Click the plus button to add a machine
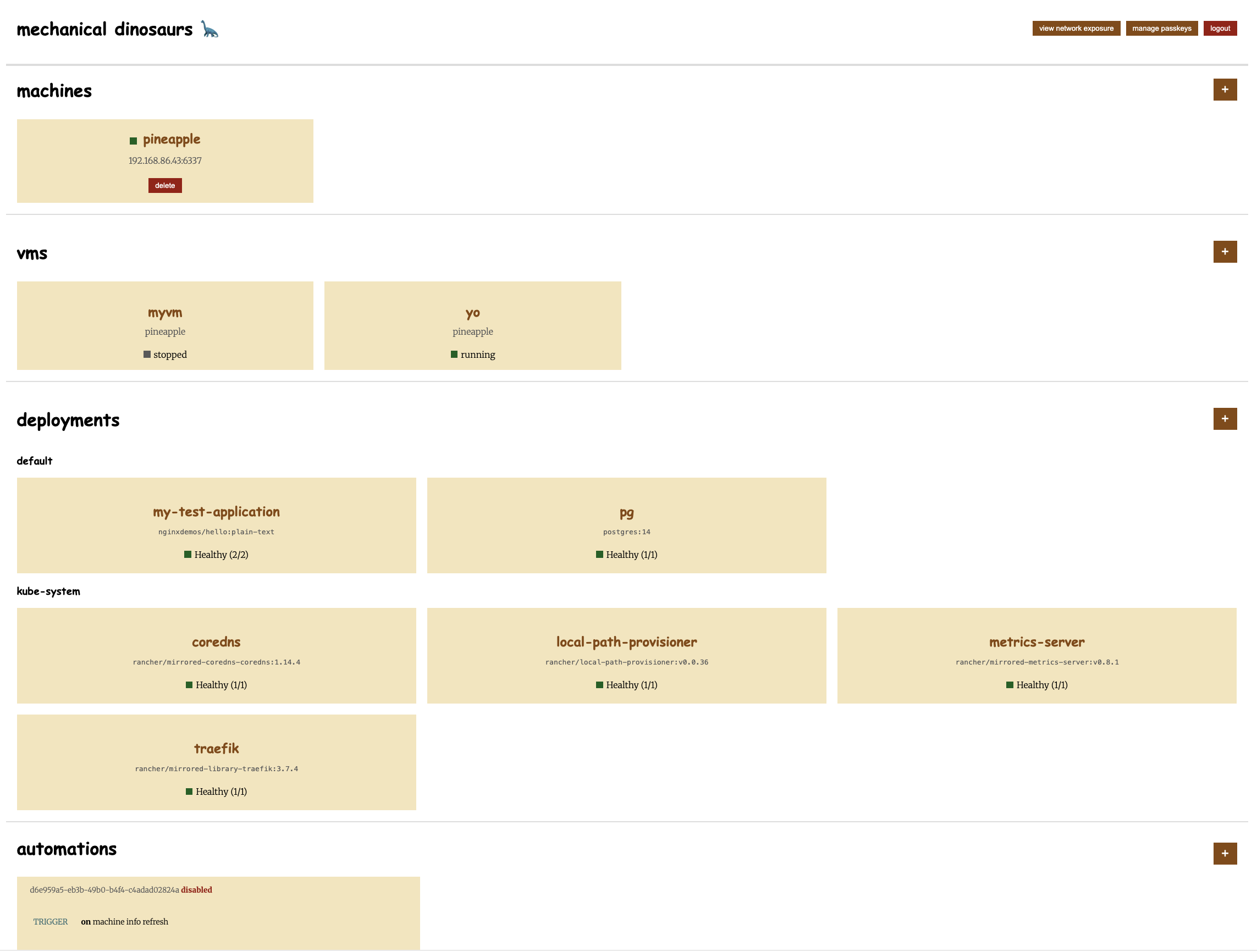1257x952 pixels. [x=1225, y=90]
